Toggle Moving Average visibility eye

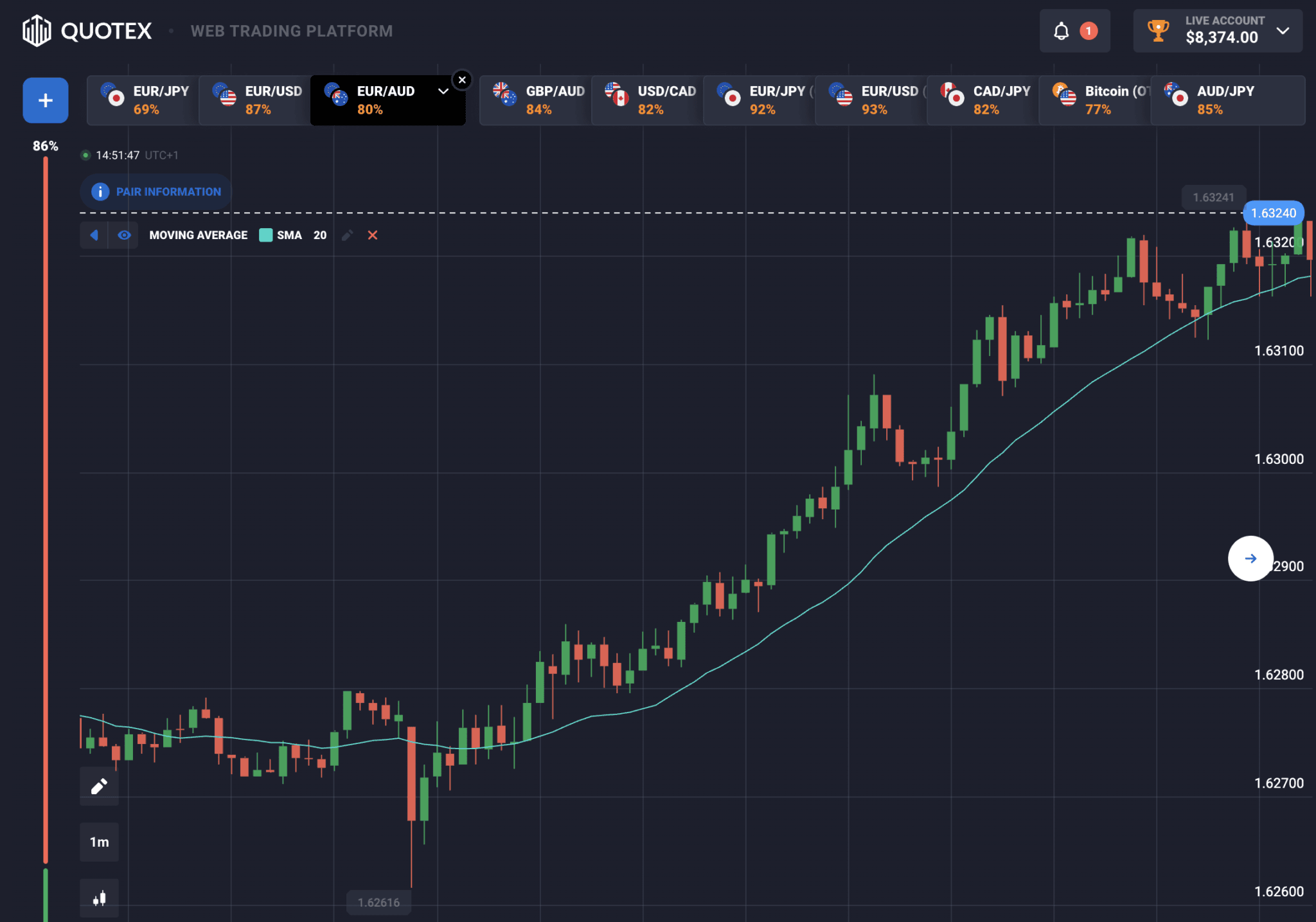[124, 235]
